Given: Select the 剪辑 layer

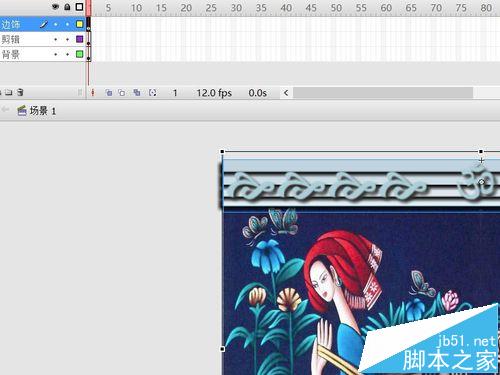Looking at the screenshot, I should 43,39.
